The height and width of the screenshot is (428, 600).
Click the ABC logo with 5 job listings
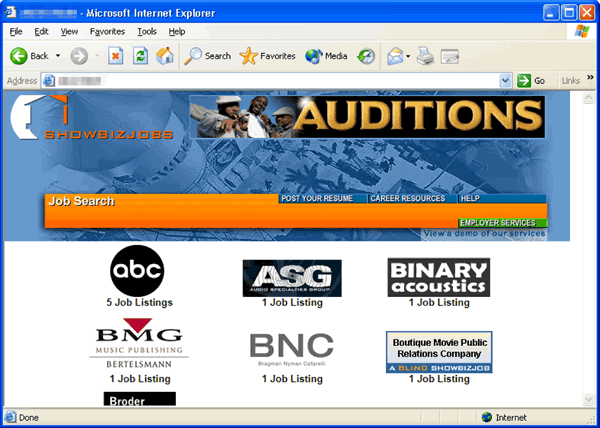(137, 268)
